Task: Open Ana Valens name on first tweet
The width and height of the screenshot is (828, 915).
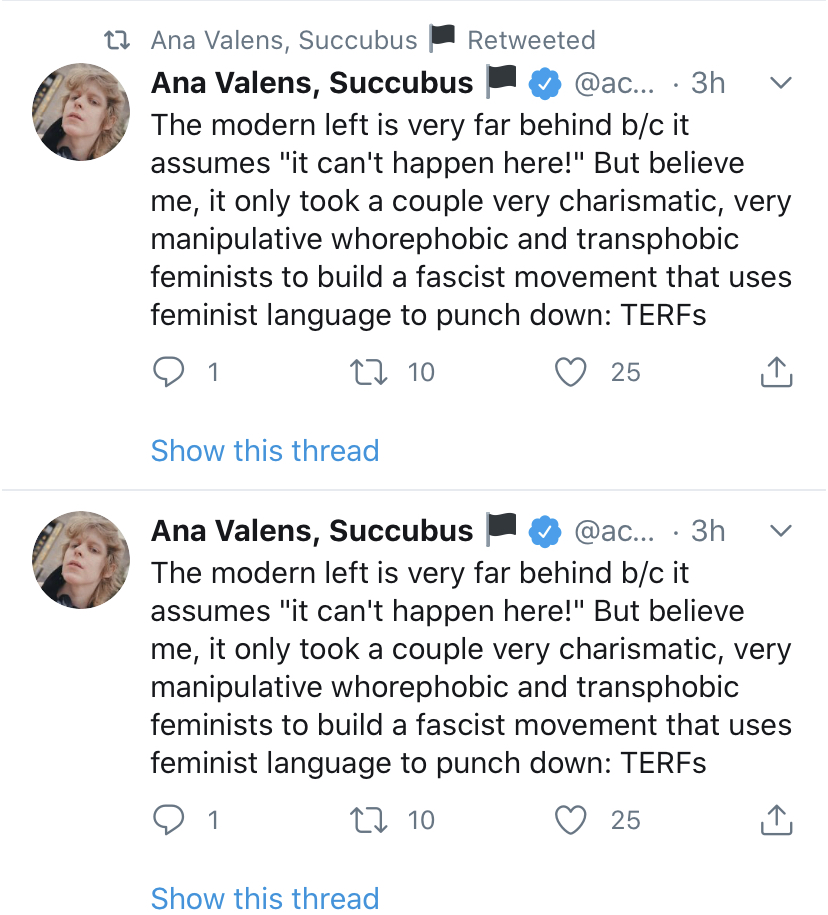Action: click(x=311, y=83)
